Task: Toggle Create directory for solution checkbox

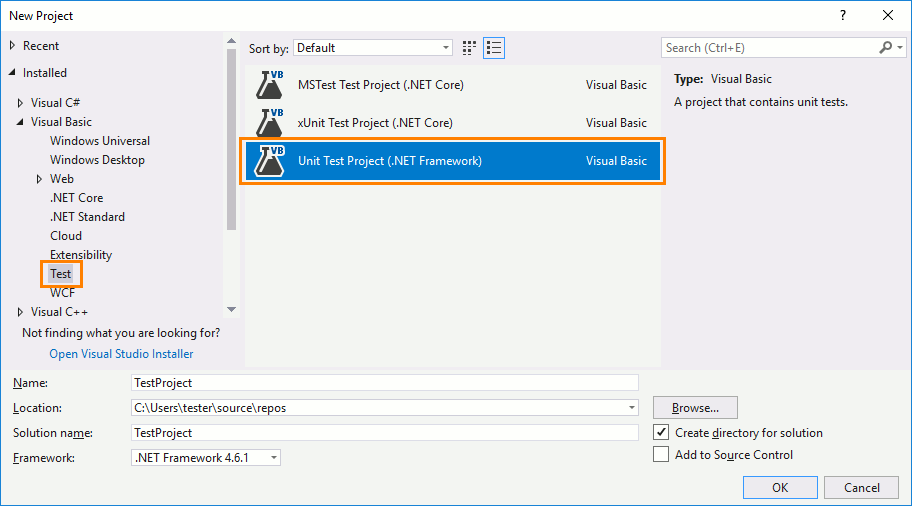Action: [x=661, y=432]
